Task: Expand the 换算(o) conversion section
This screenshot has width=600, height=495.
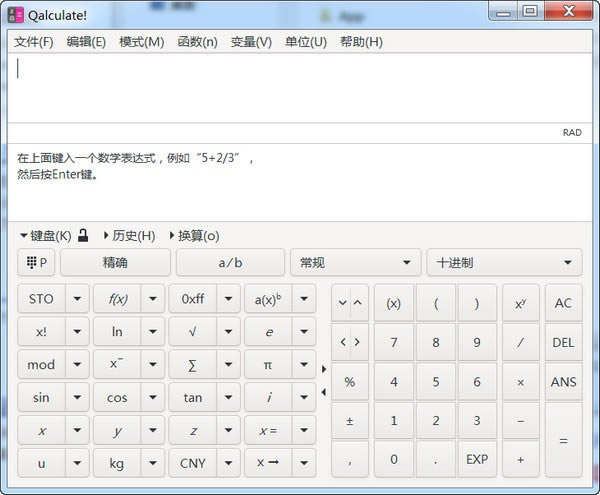Action: coord(195,236)
